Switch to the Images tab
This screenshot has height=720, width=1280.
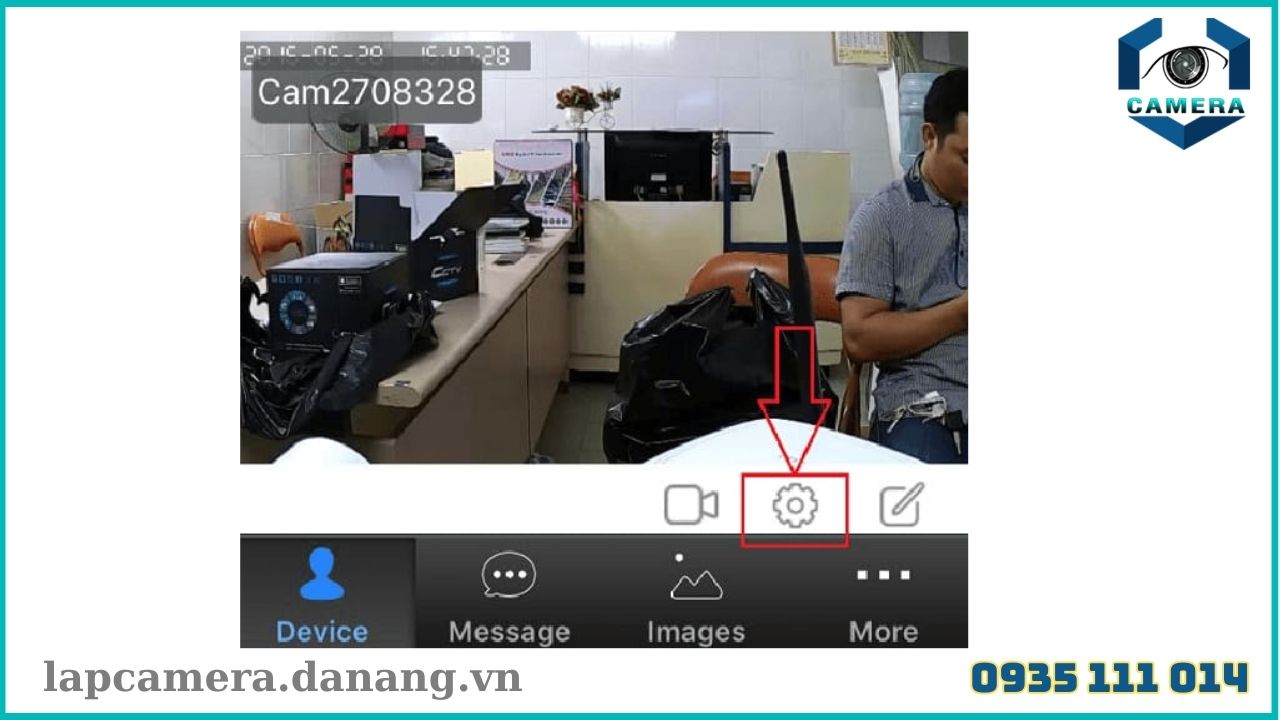tap(696, 610)
